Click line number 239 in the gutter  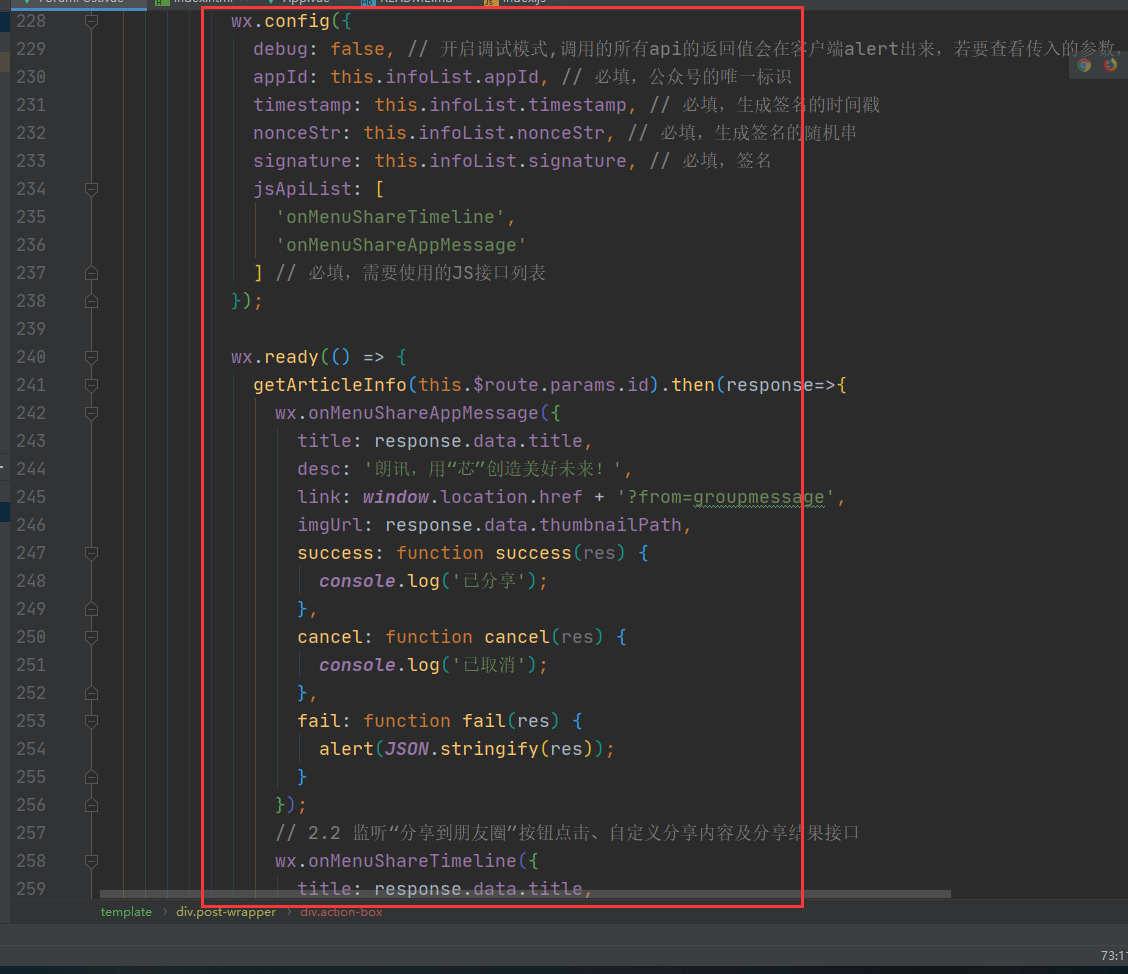31,329
